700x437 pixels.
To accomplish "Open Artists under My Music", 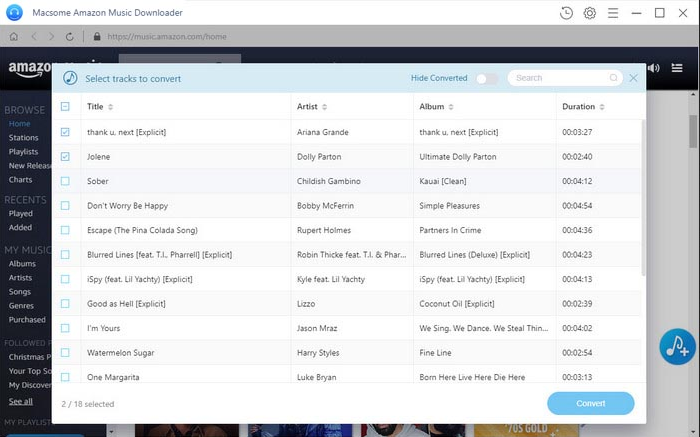I will pyautogui.click(x=21, y=278).
